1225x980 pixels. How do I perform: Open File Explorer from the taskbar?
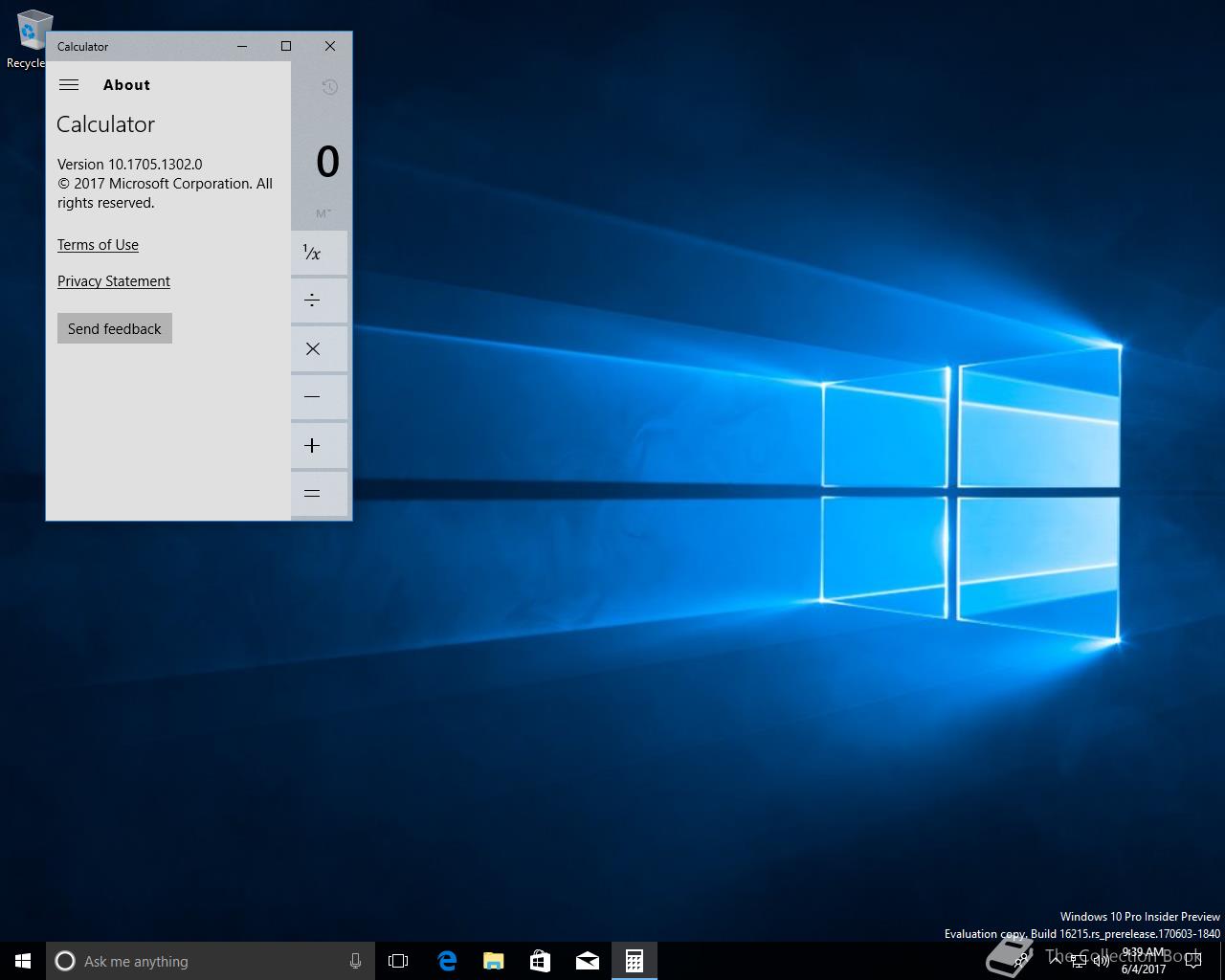(493, 961)
